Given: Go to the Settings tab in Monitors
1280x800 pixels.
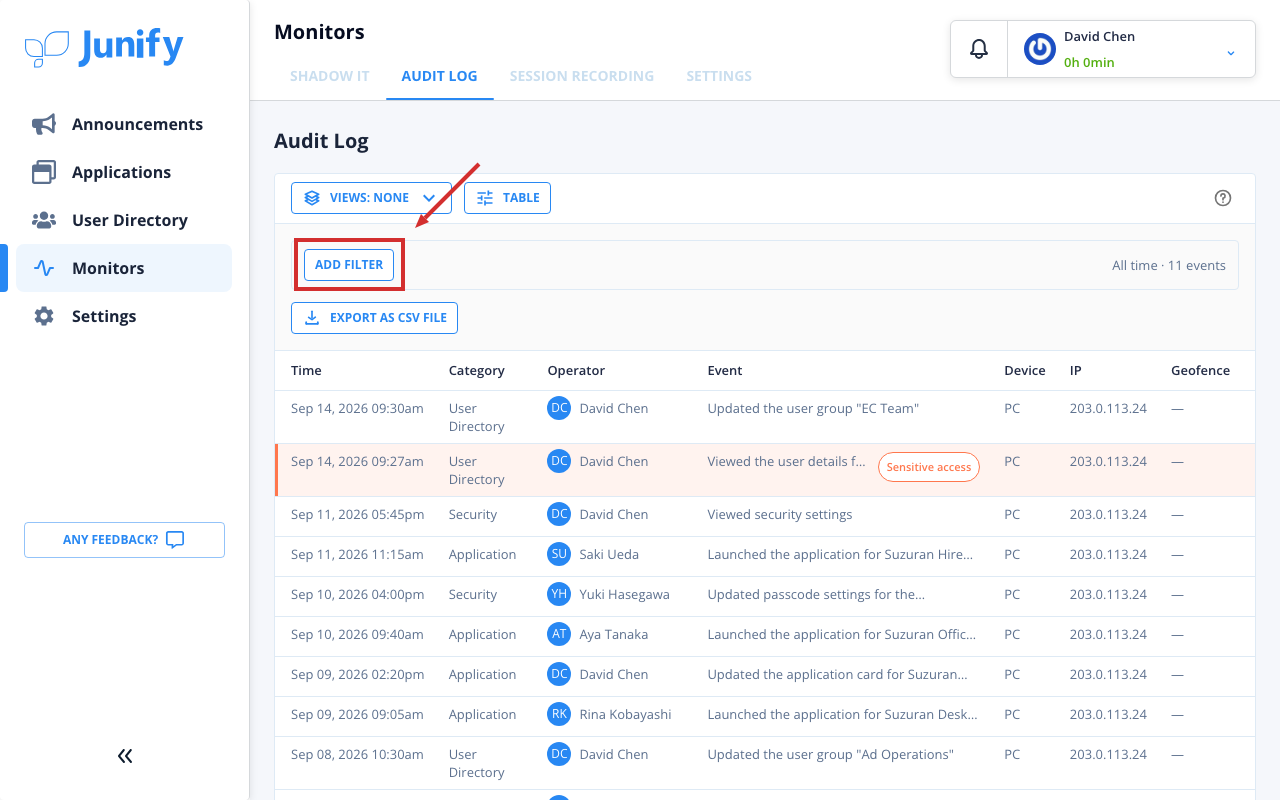Looking at the screenshot, I should coord(719,76).
